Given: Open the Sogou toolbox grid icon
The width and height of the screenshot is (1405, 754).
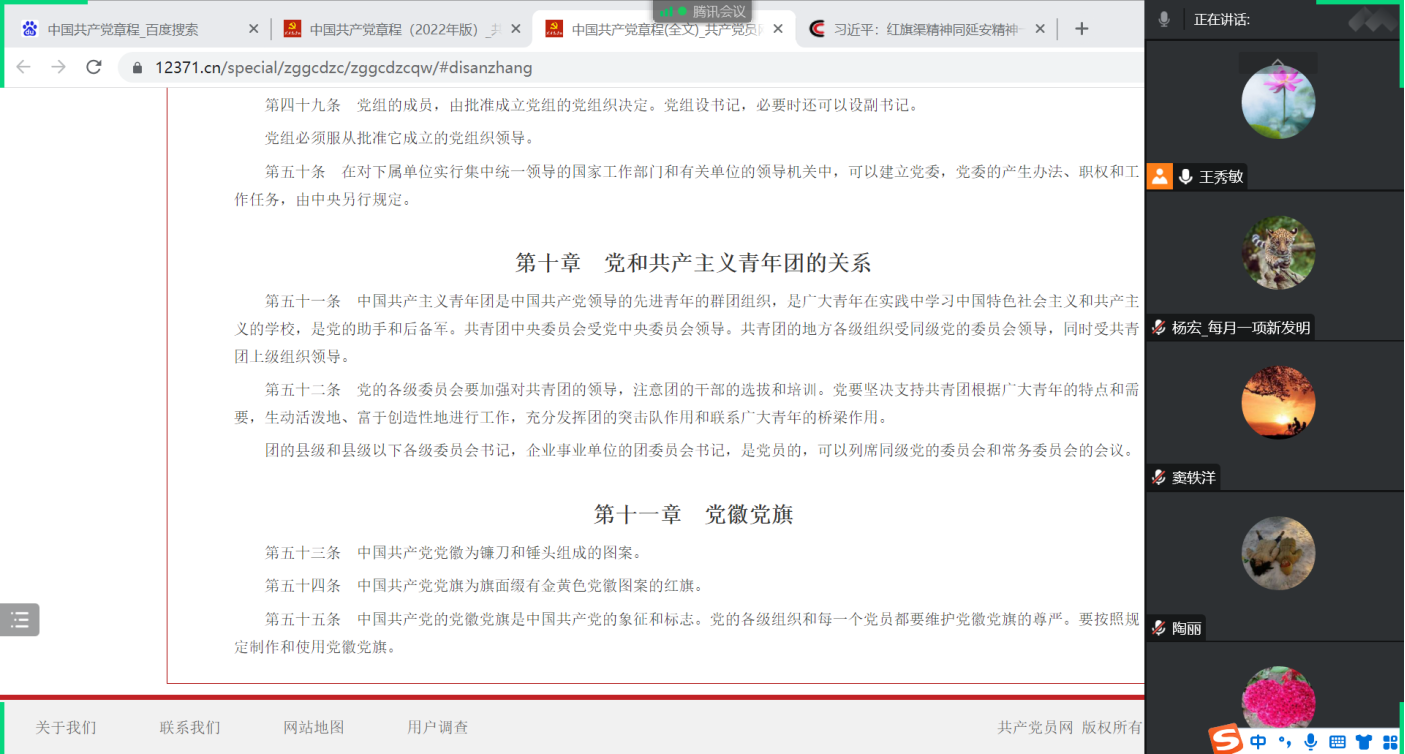Looking at the screenshot, I should tap(1389, 741).
